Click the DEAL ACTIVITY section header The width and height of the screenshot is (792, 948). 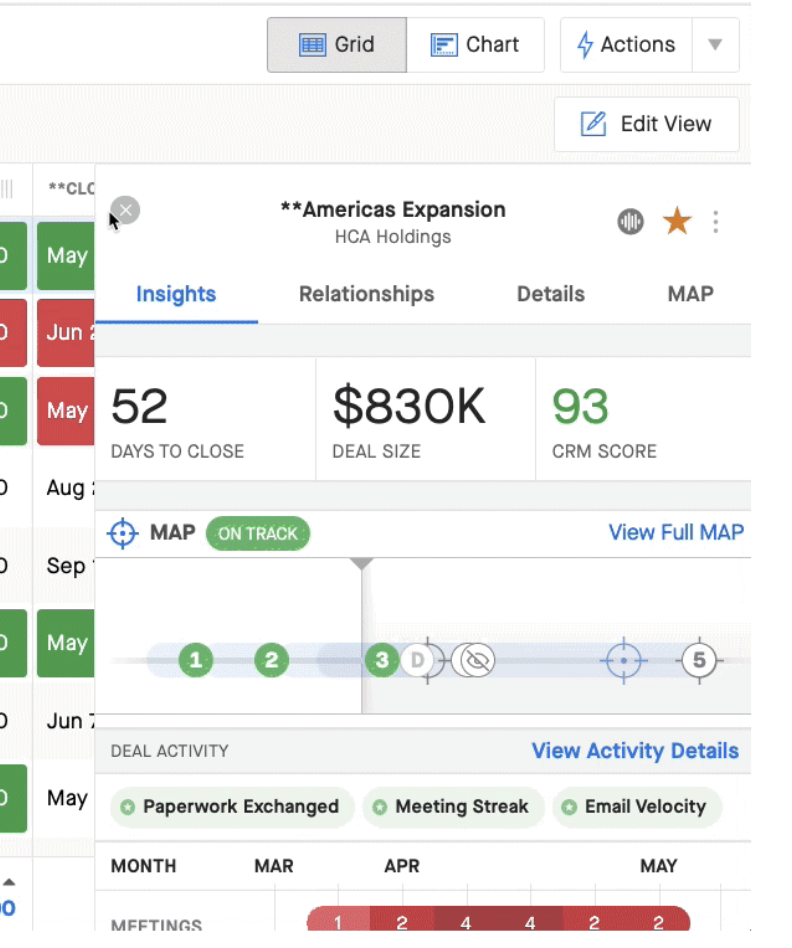tap(170, 751)
